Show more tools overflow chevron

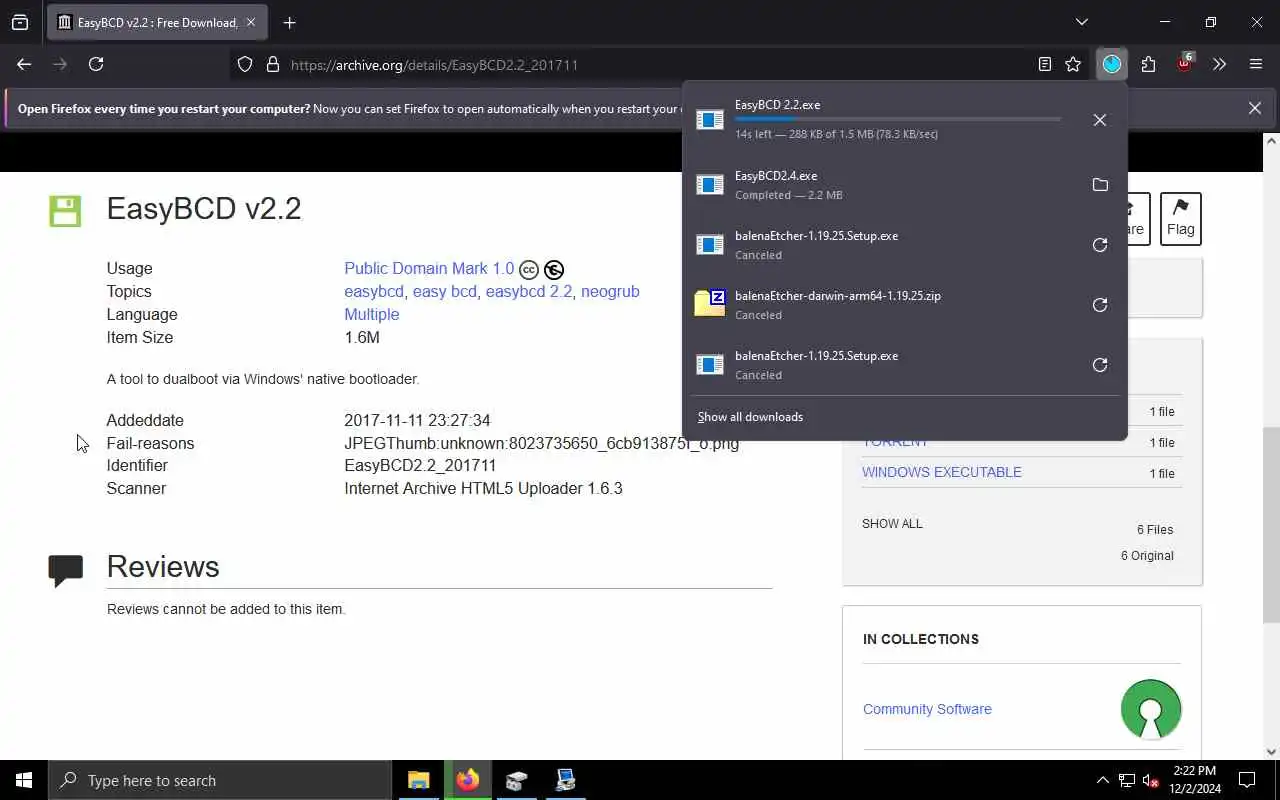point(1219,64)
